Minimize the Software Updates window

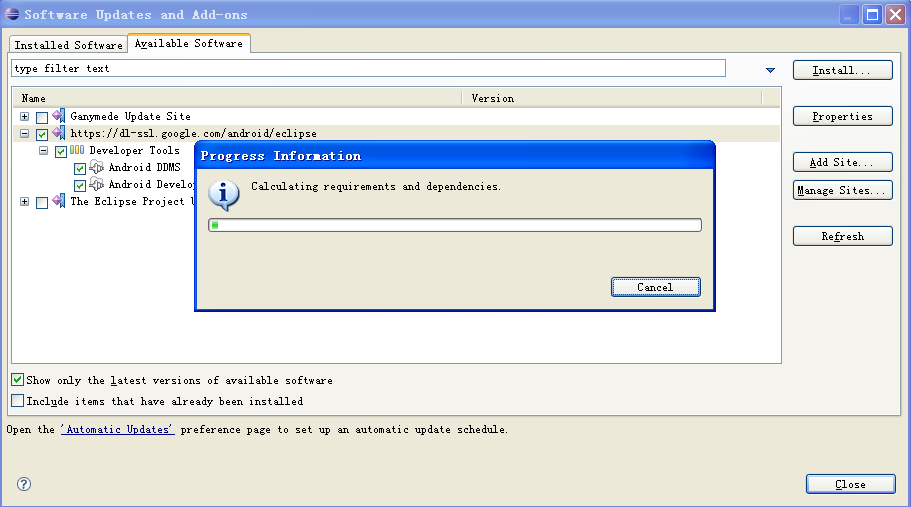[849, 15]
